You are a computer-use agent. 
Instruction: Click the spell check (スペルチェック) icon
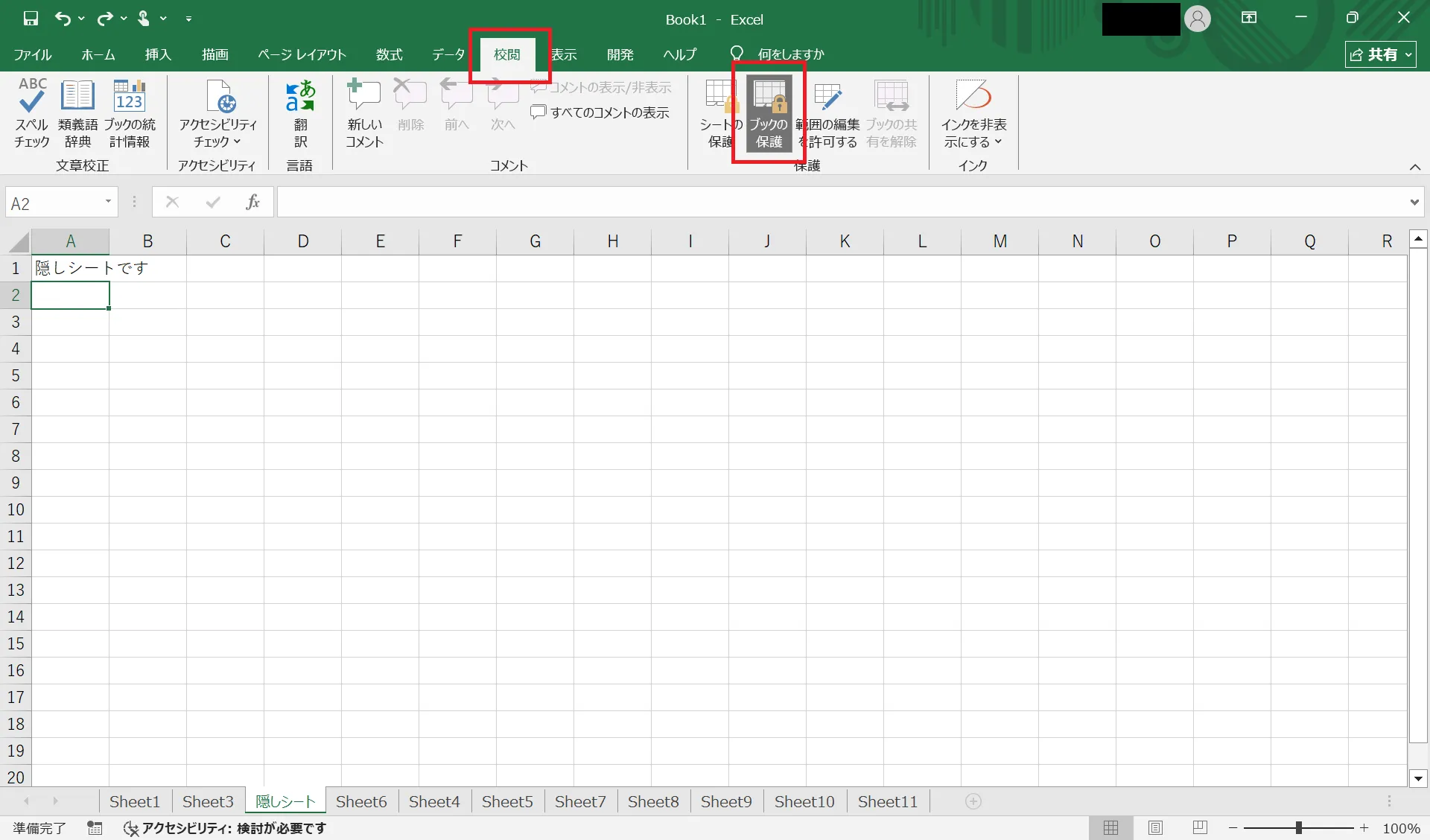coord(31,112)
